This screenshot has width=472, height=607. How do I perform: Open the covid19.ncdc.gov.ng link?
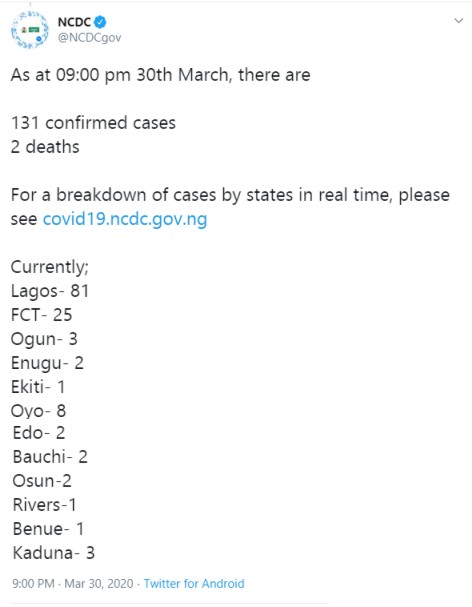pos(125,219)
